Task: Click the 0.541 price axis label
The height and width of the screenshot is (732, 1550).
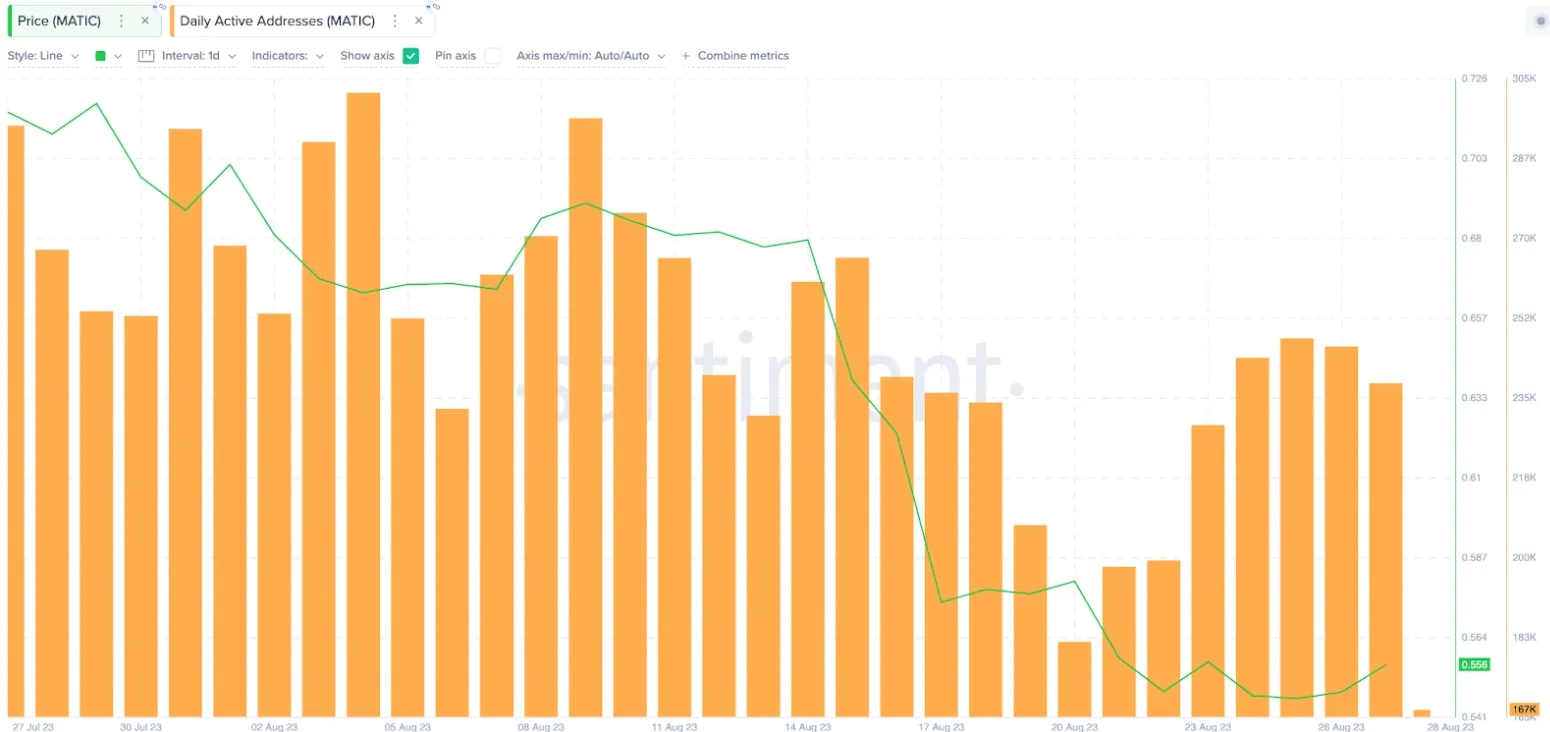Action: tap(1474, 718)
